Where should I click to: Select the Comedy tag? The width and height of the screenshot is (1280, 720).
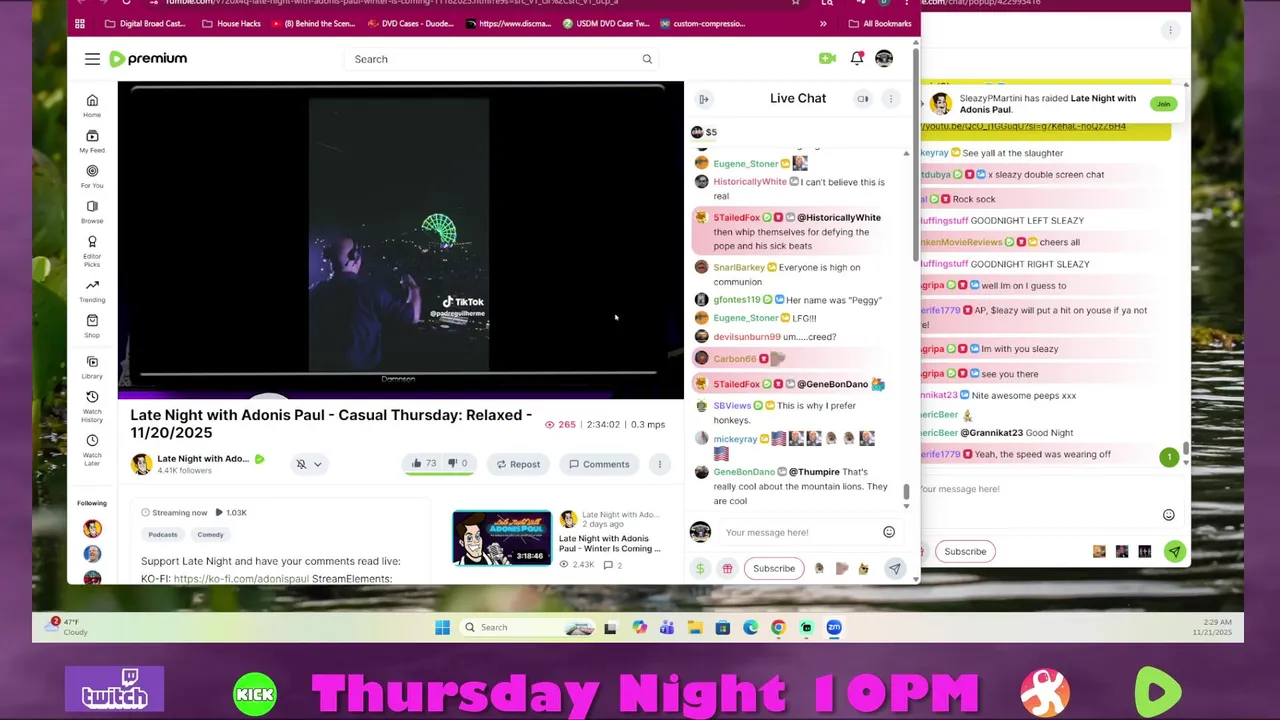point(210,534)
